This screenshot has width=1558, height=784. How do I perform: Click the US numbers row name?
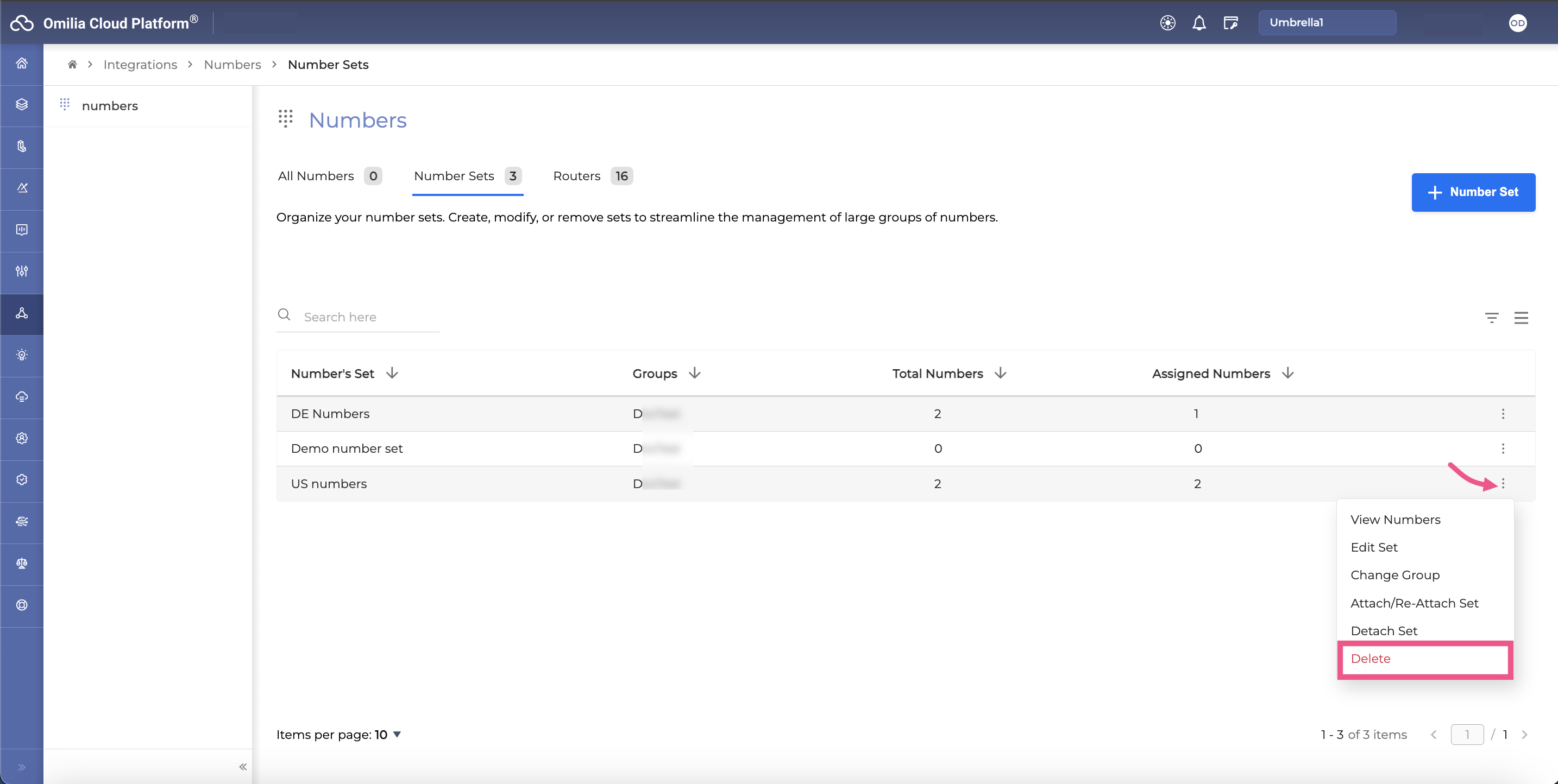point(329,484)
